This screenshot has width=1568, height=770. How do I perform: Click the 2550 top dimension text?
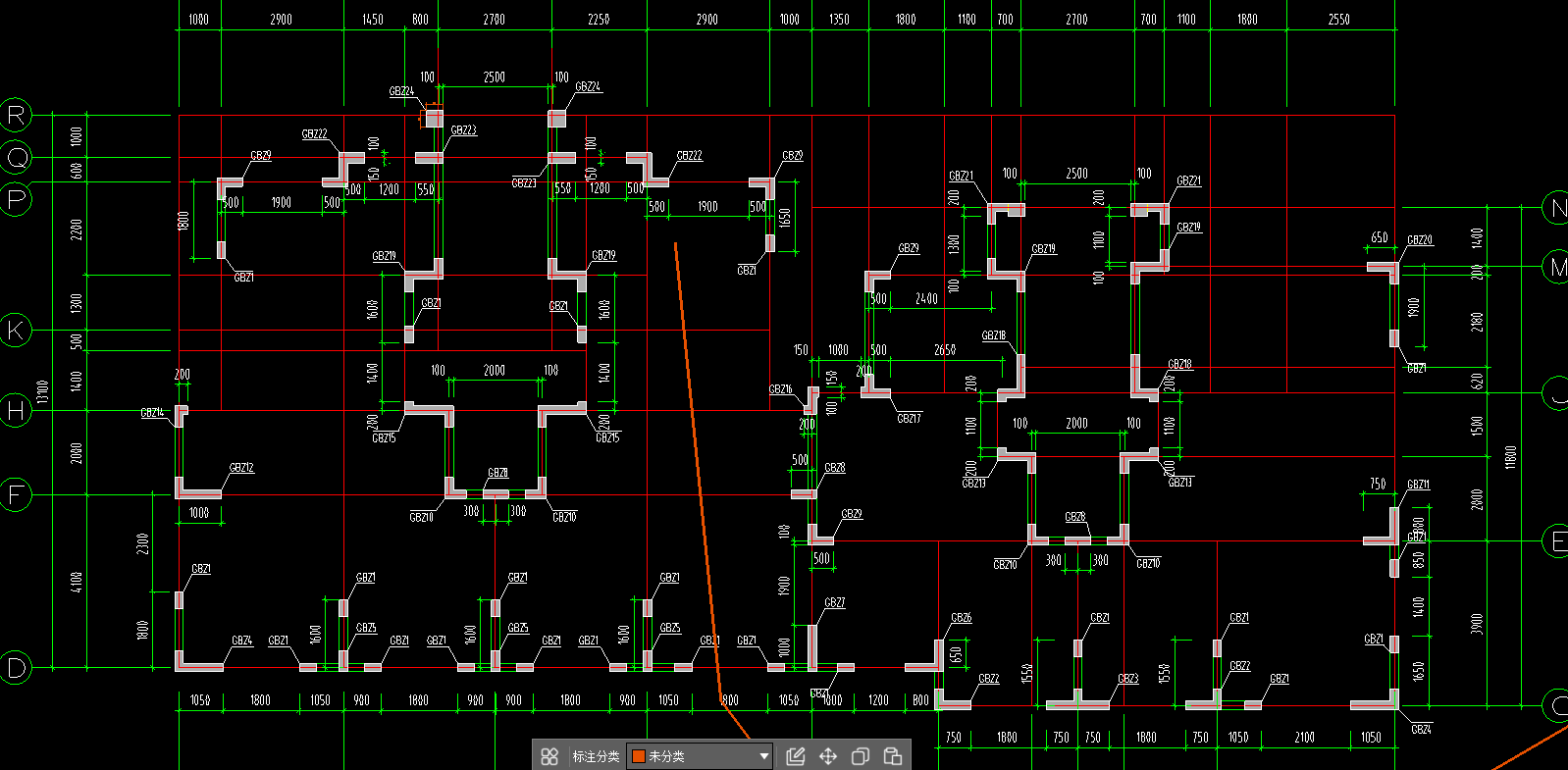tap(1338, 19)
